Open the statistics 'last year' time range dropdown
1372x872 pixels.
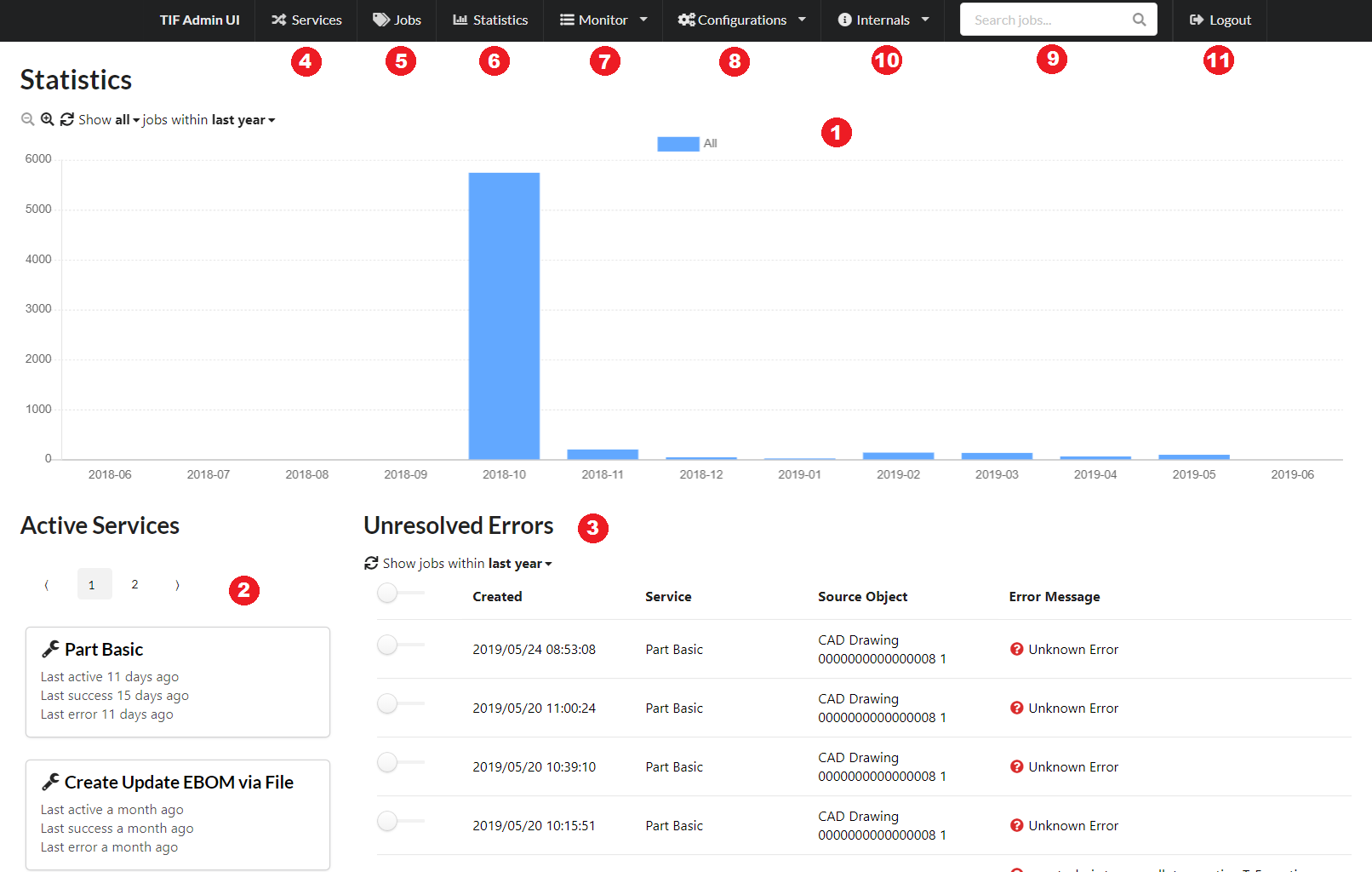click(x=243, y=120)
